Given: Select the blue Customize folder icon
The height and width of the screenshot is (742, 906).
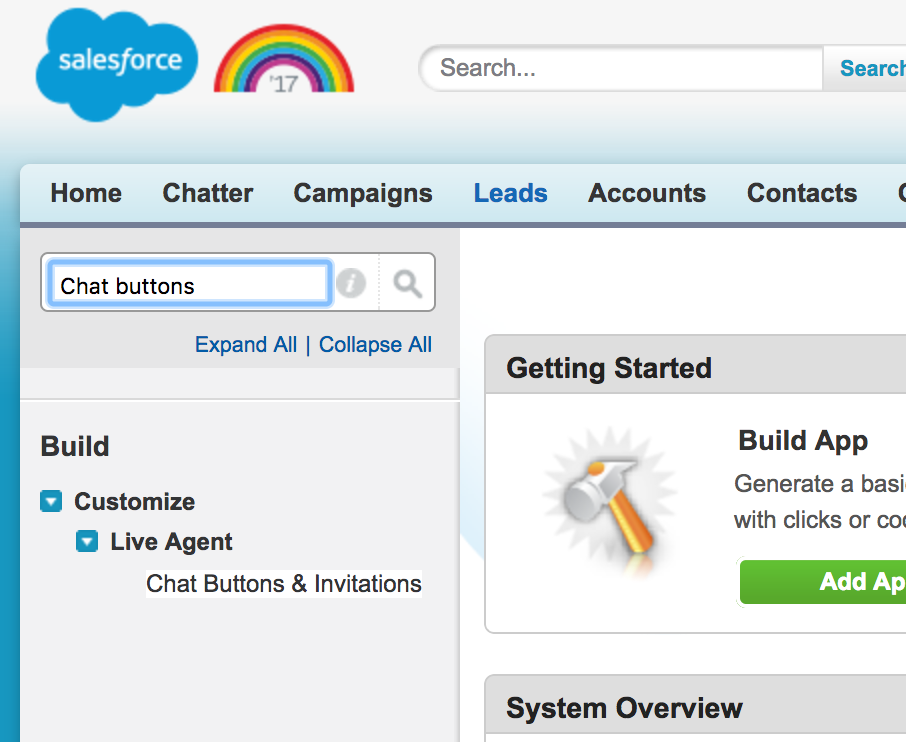Looking at the screenshot, I should tap(51, 501).
